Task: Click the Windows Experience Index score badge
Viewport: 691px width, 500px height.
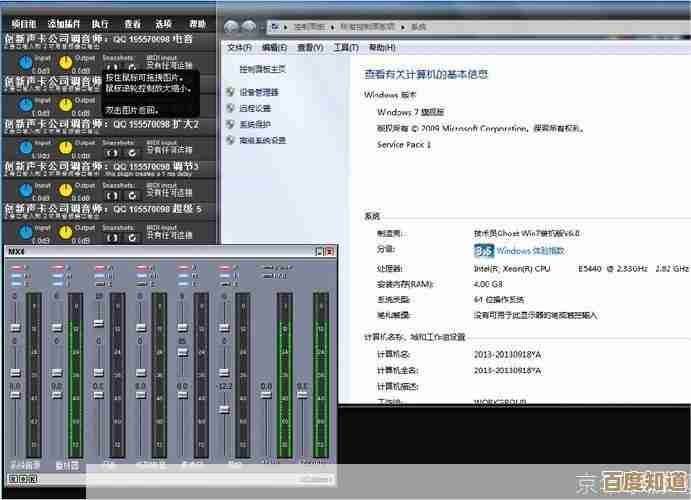Action: (x=484, y=250)
